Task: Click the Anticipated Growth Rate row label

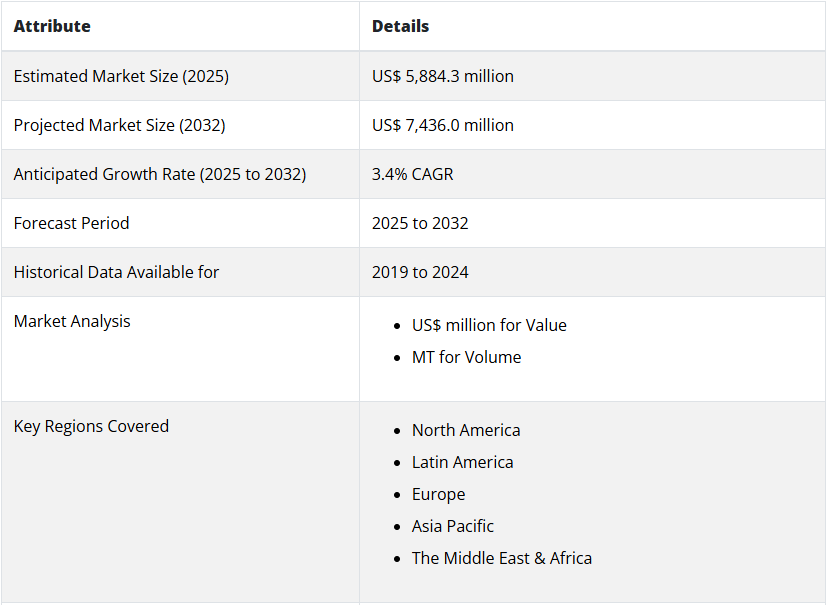Action: [159, 174]
